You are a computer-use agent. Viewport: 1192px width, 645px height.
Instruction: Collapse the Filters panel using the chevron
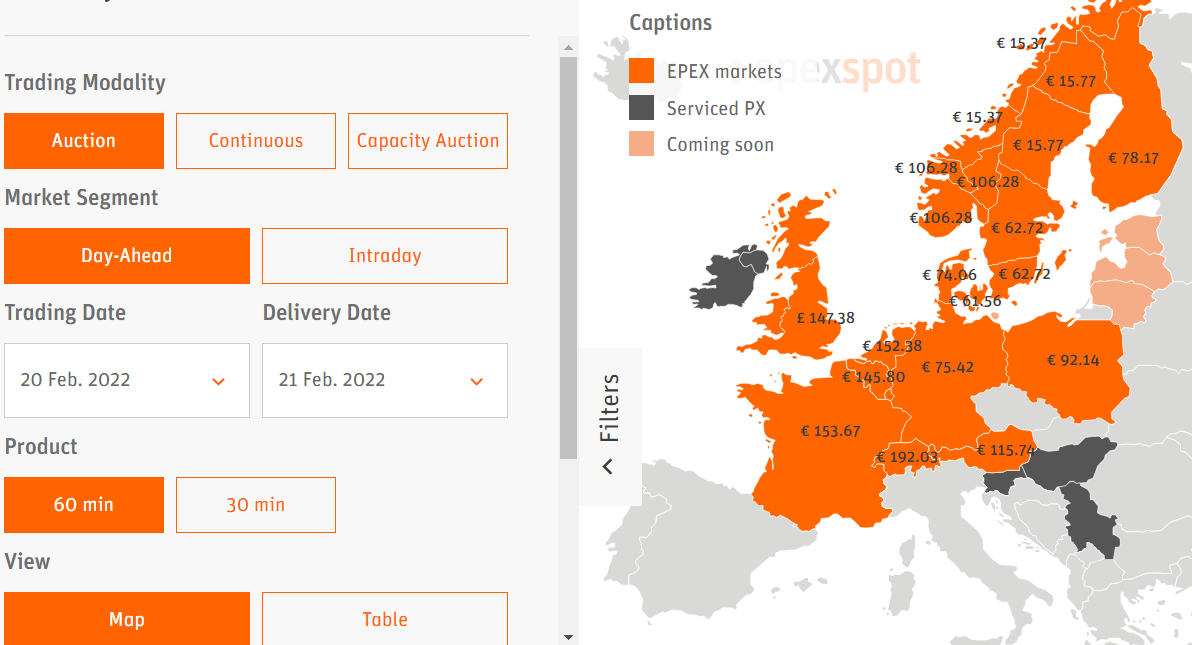point(607,466)
